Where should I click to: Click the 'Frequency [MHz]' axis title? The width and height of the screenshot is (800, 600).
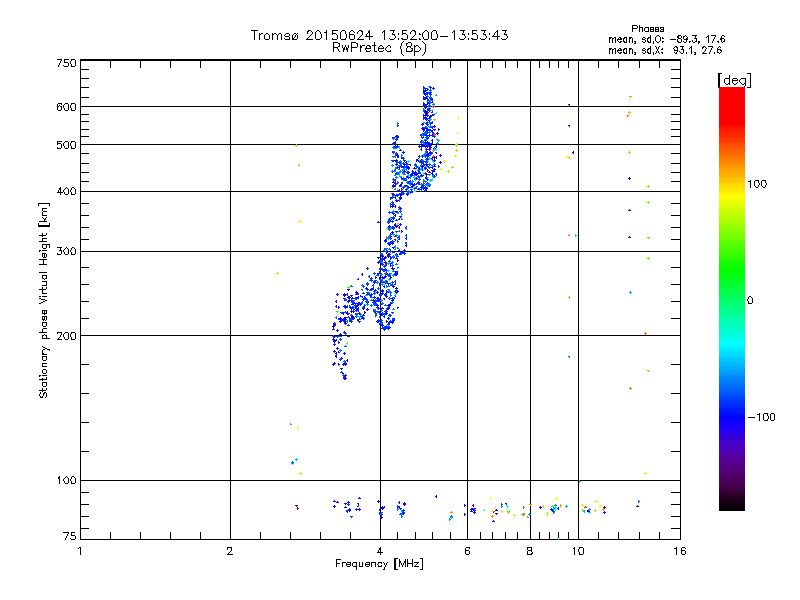(x=379, y=564)
